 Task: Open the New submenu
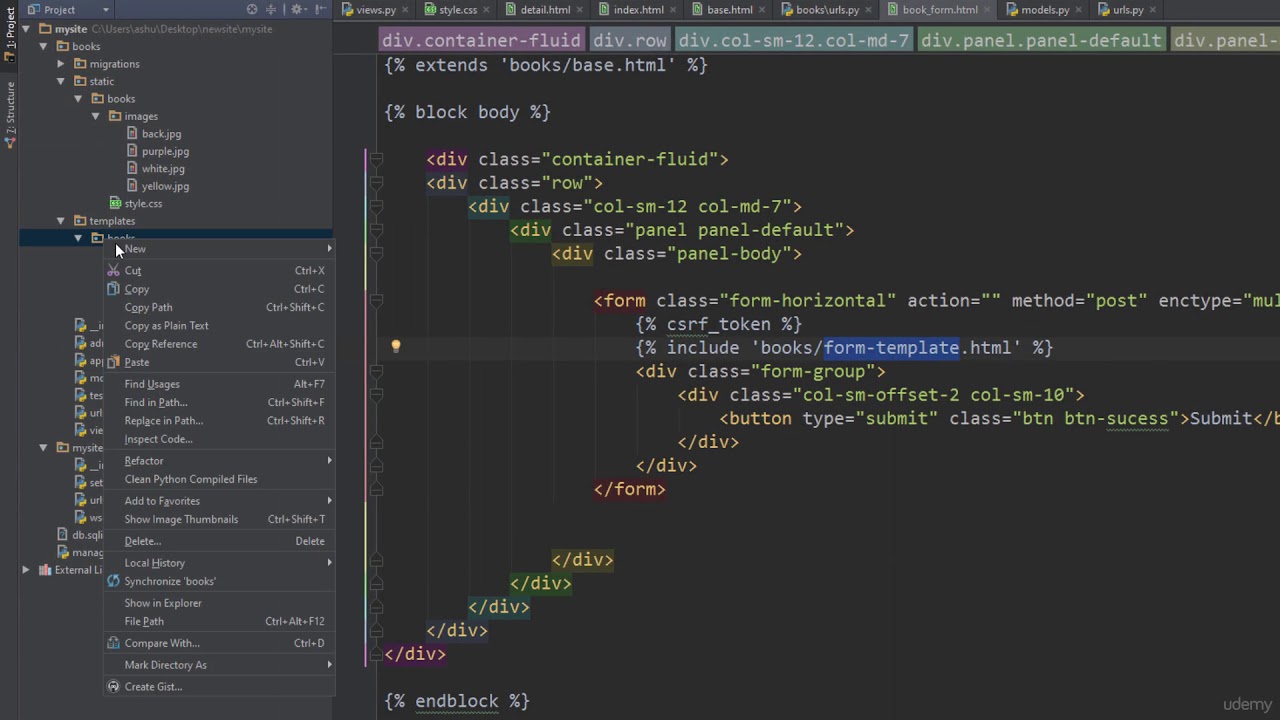pyautogui.click(x=220, y=249)
